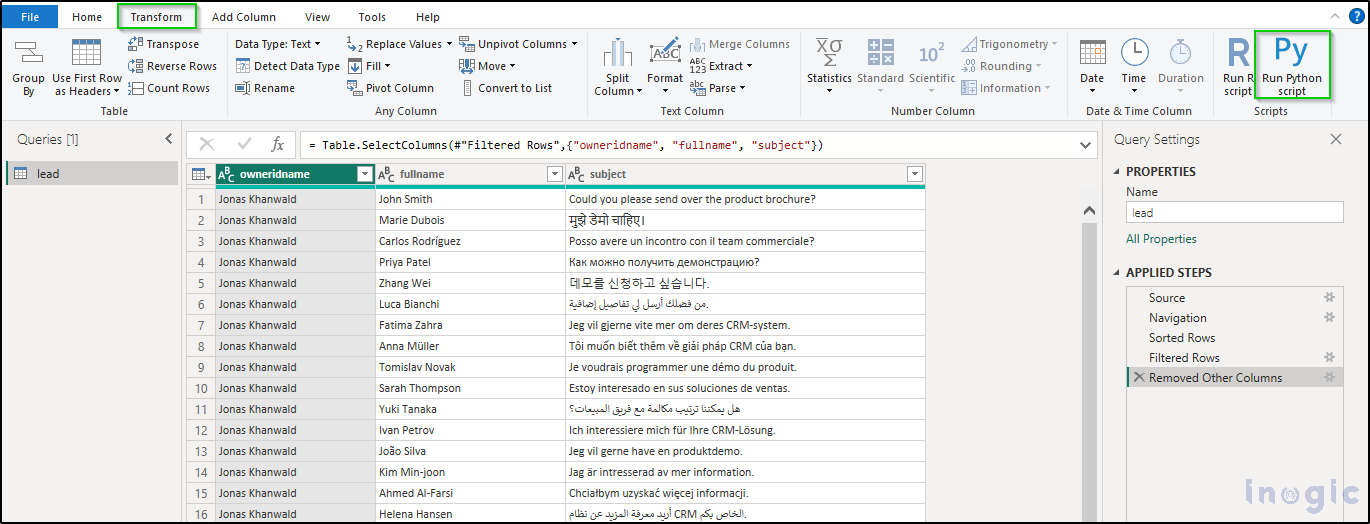The height and width of the screenshot is (524, 1370).
Task: Click the Date column tool
Action: (1092, 66)
